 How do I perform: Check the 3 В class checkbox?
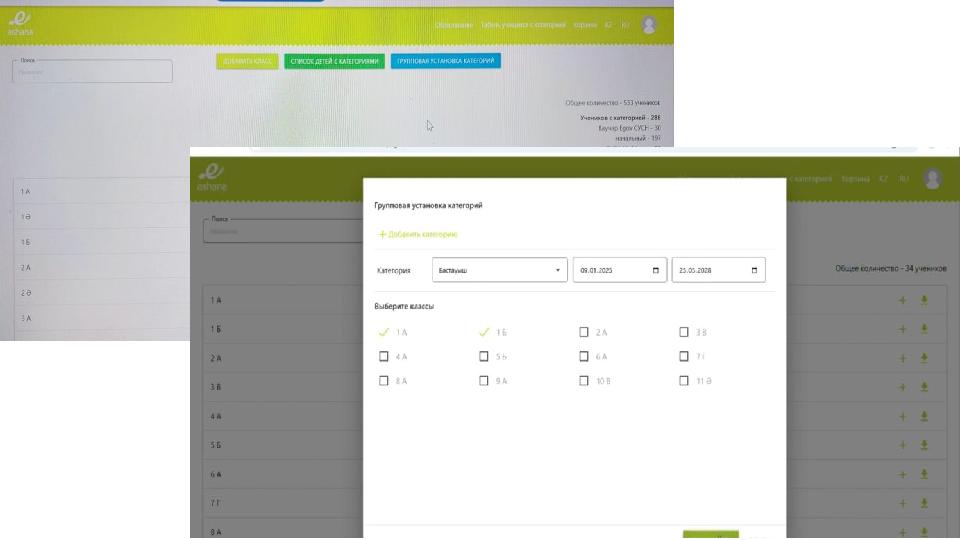coord(684,332)
